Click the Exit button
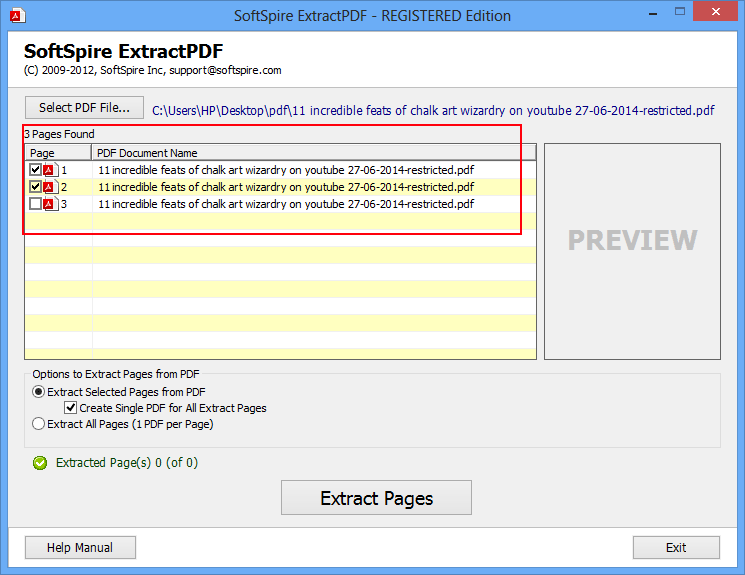745x575 pixels. tap(676, 548)
